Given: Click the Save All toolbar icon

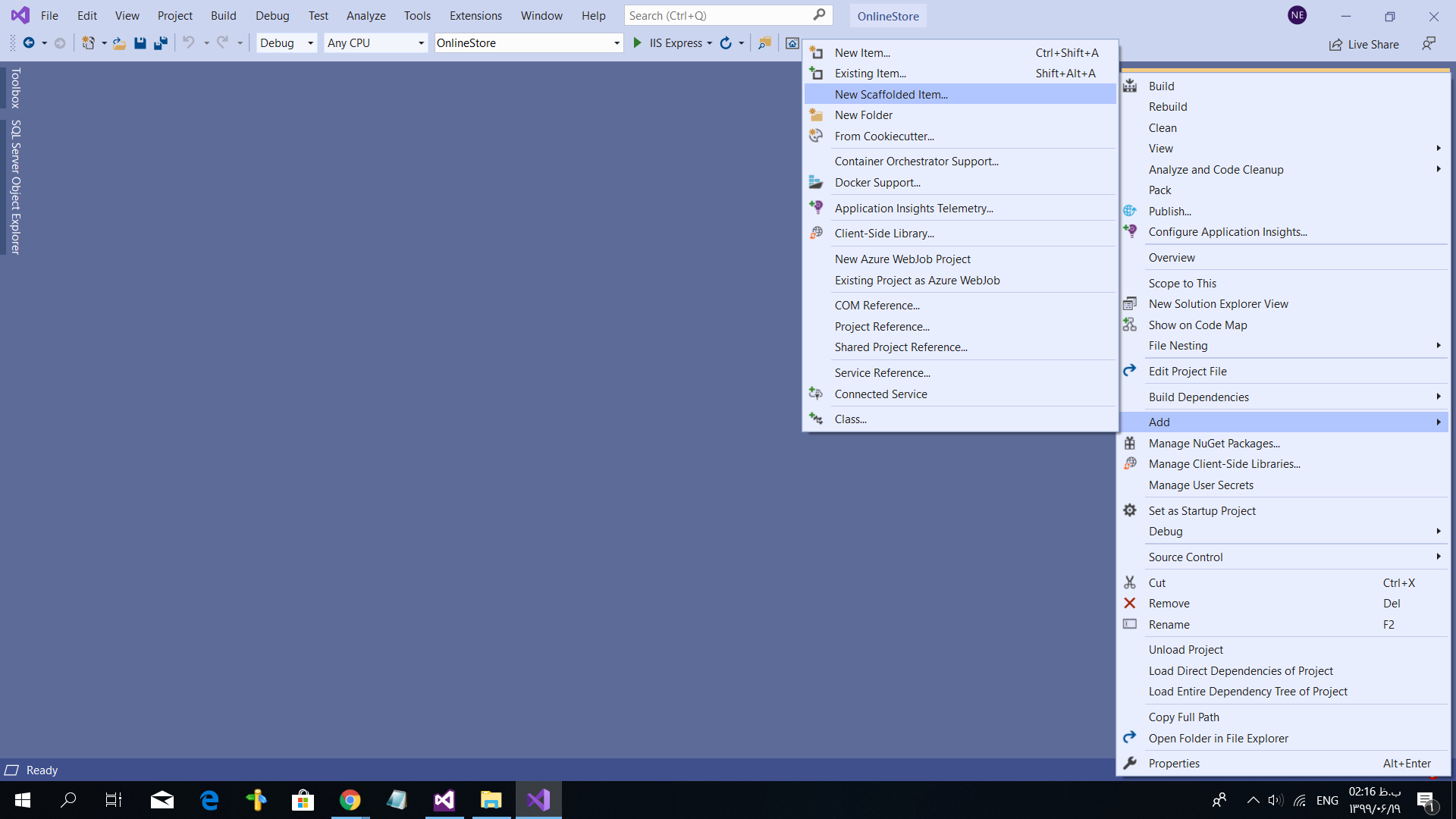Looking at the screenshot, I should [x=160, y=43].
